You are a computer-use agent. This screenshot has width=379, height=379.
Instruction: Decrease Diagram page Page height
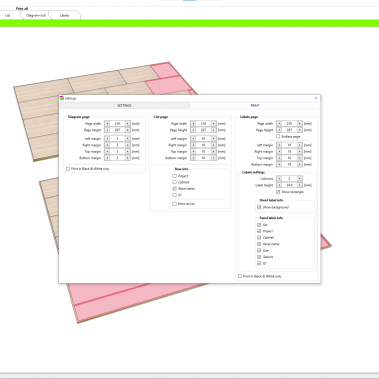coord(107,130)
